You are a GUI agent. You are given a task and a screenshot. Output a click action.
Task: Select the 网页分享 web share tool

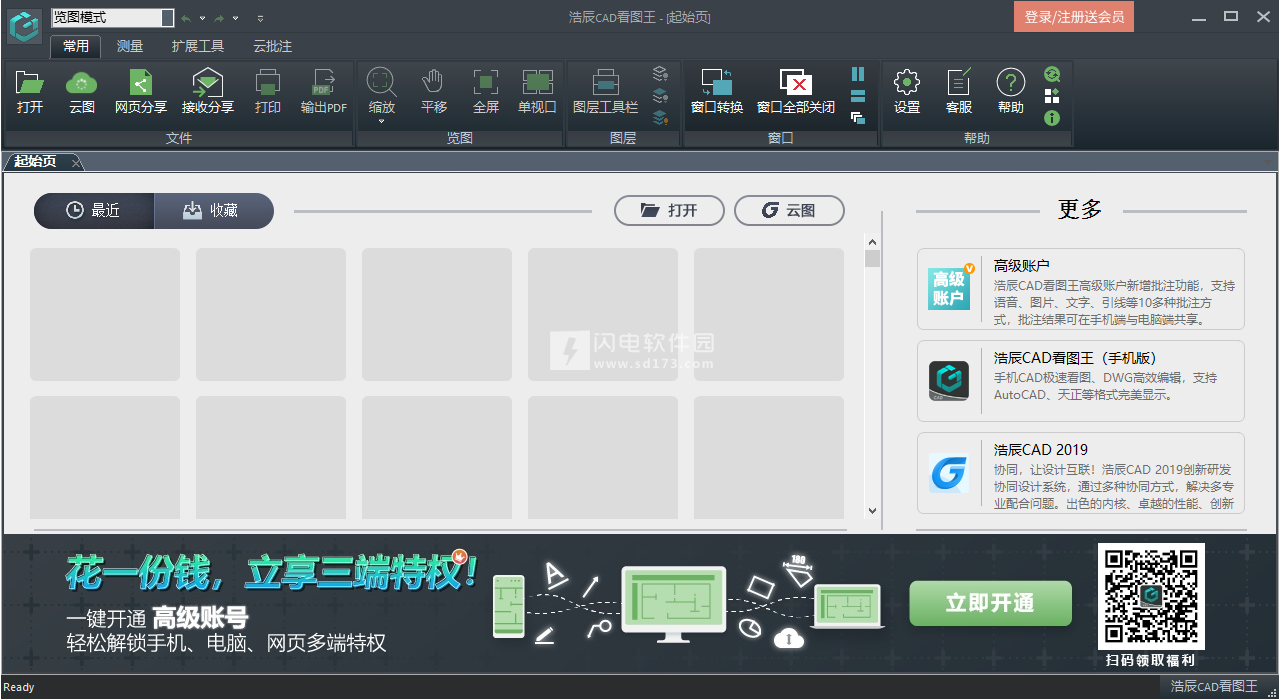pyautogui.click(x=141, y=92)
